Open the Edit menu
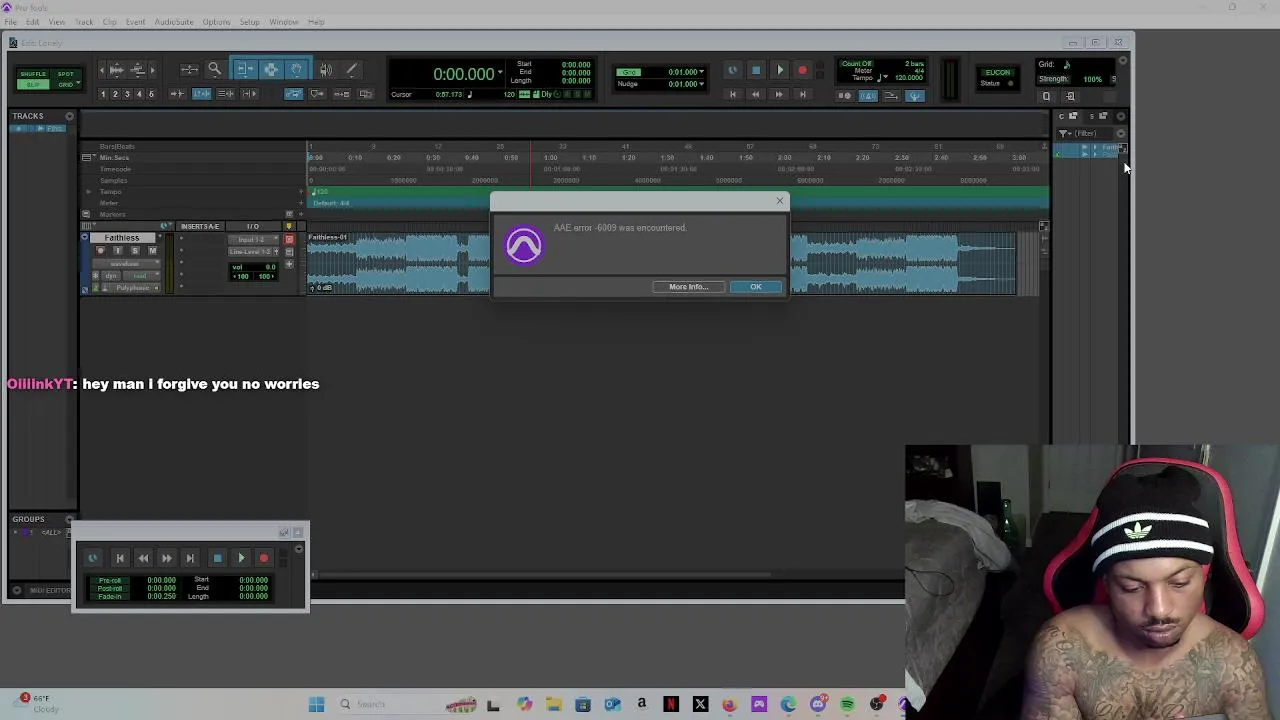 33,22
